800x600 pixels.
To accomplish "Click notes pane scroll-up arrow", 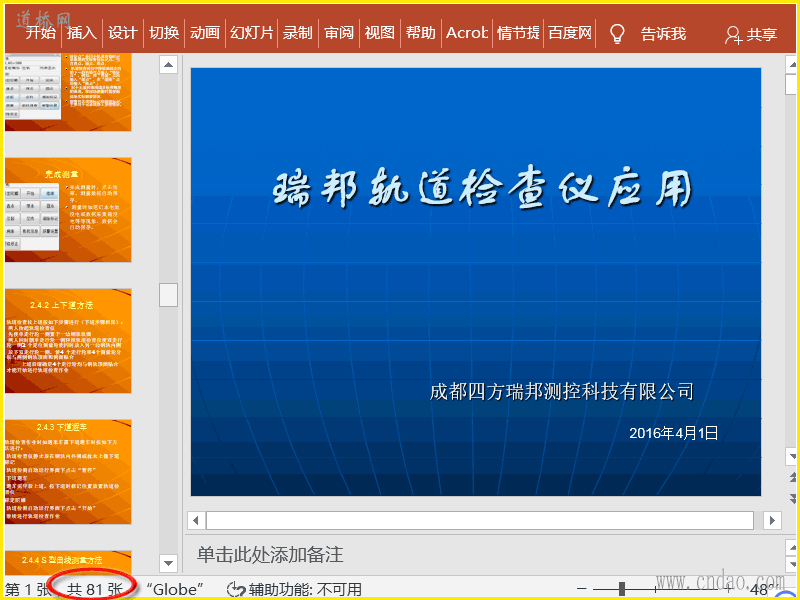I will [792, 548].
